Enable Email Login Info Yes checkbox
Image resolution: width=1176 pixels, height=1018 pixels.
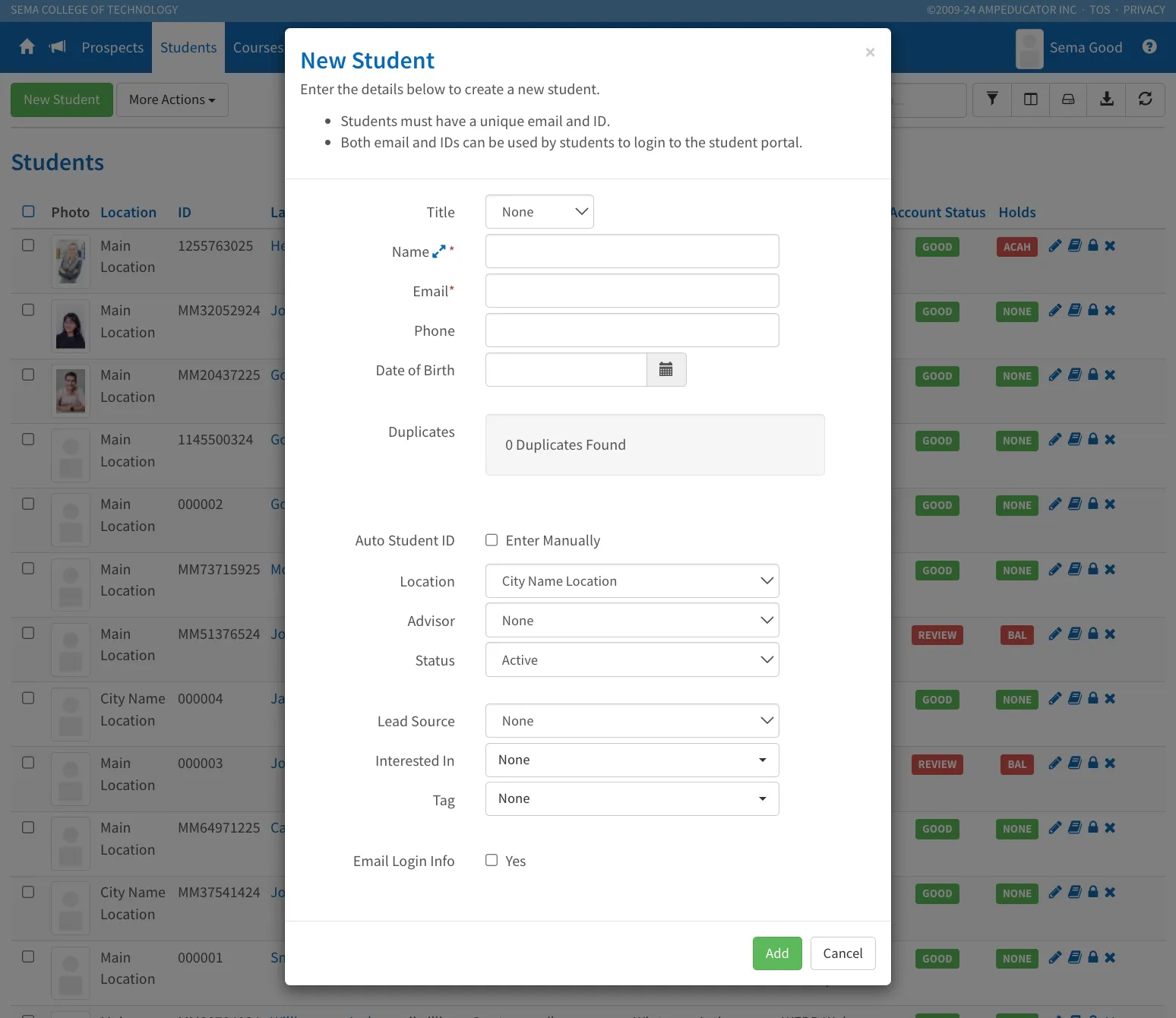click(x=492, y=860)
